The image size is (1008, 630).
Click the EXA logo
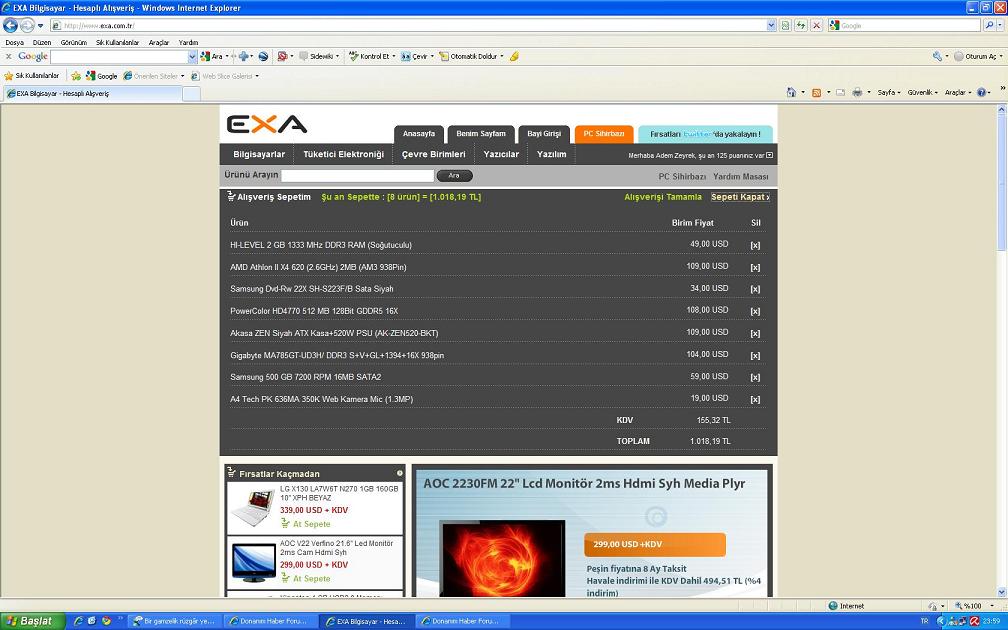point(267,123)
